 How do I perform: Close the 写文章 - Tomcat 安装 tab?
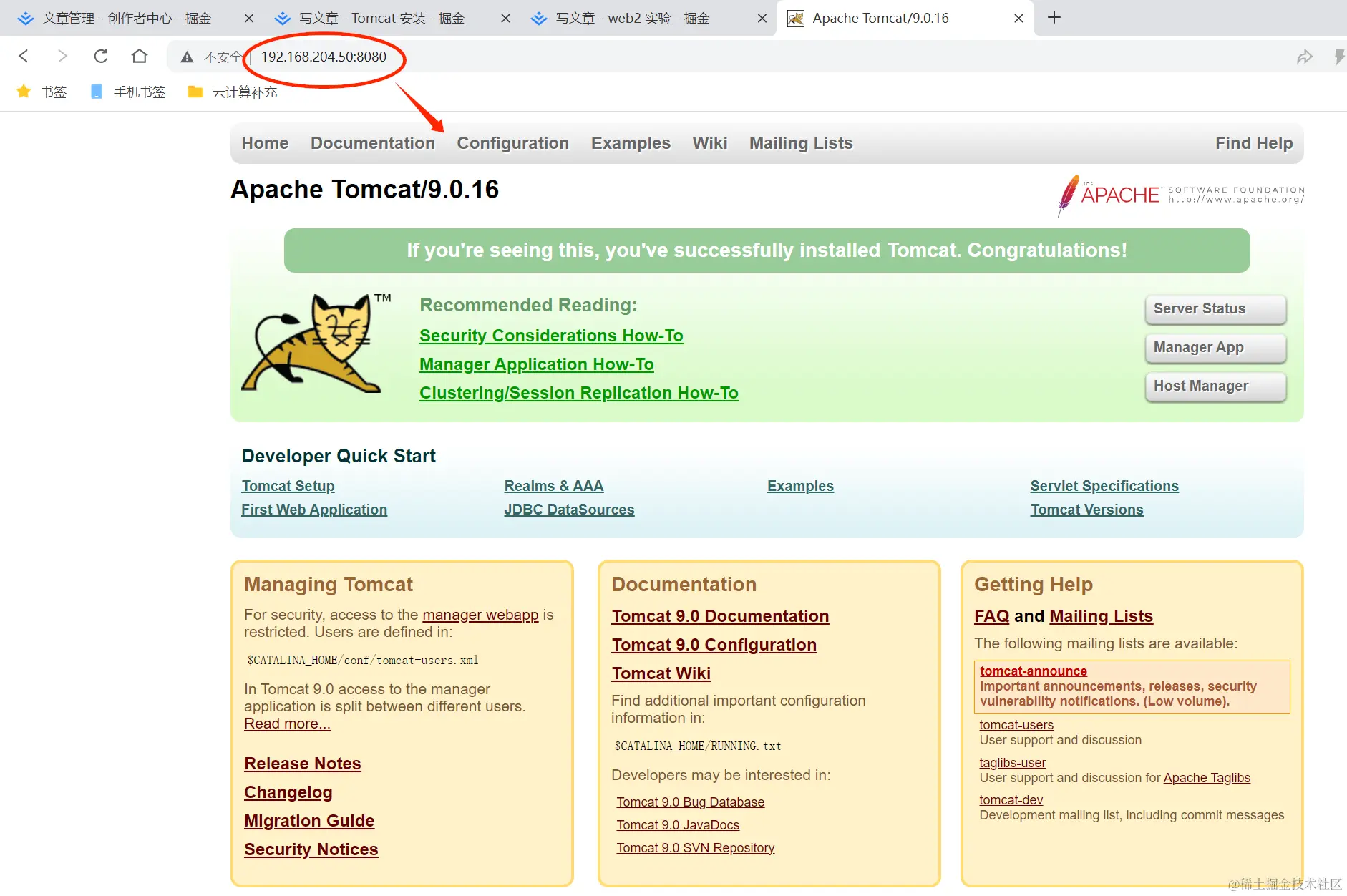506,19
